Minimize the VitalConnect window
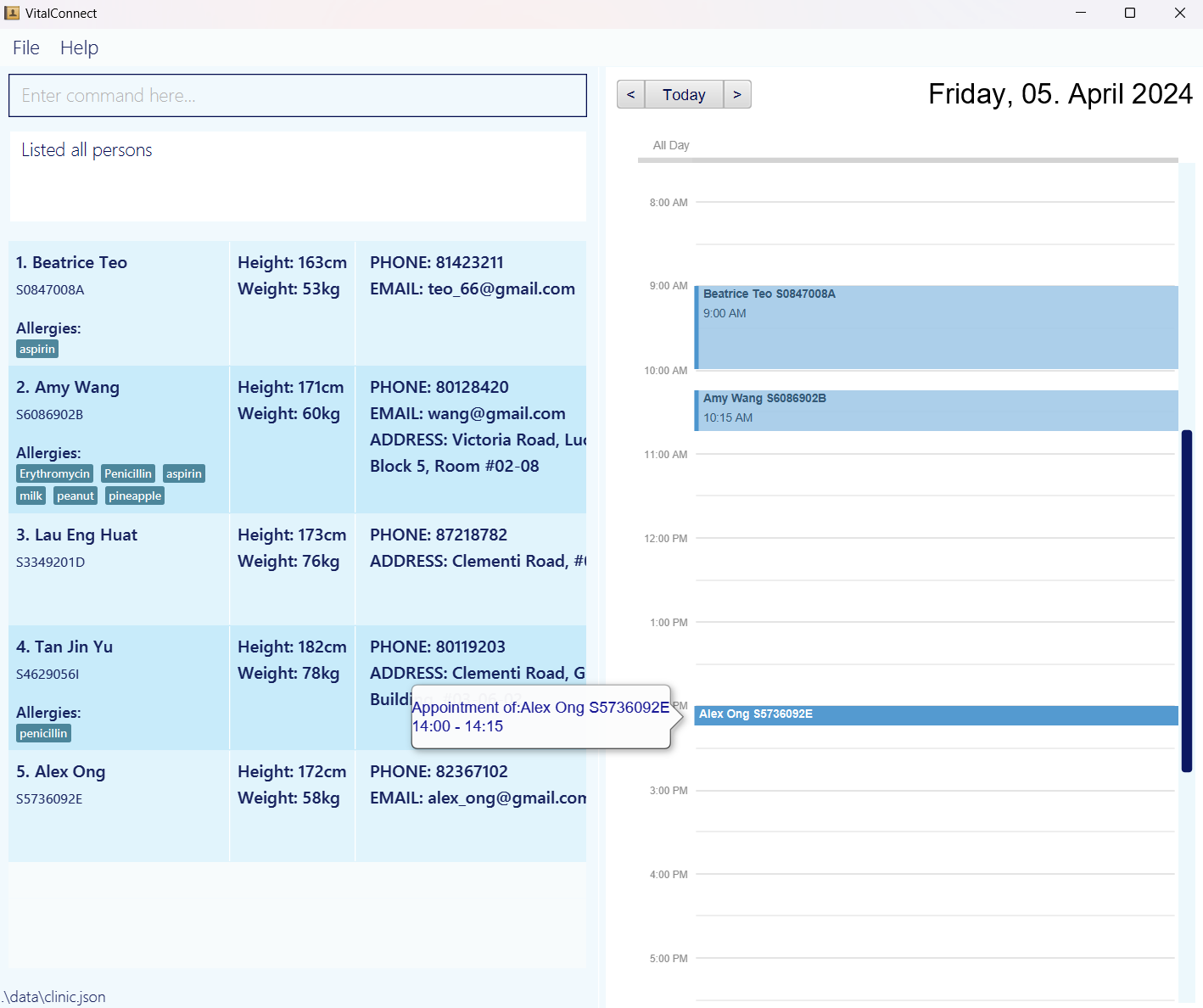The image size is (1203, 1008). click(1081, 13)
